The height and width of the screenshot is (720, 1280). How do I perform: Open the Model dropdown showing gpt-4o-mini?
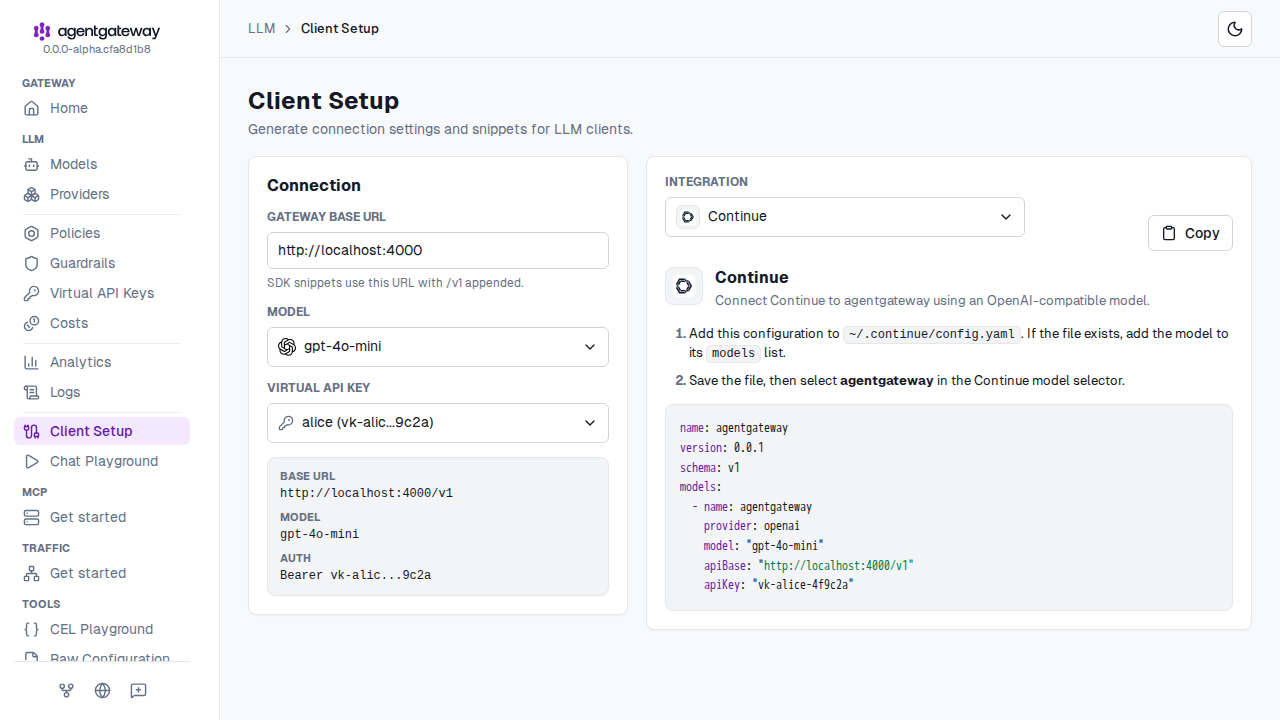pyautogui.click(x=438, y=347)
